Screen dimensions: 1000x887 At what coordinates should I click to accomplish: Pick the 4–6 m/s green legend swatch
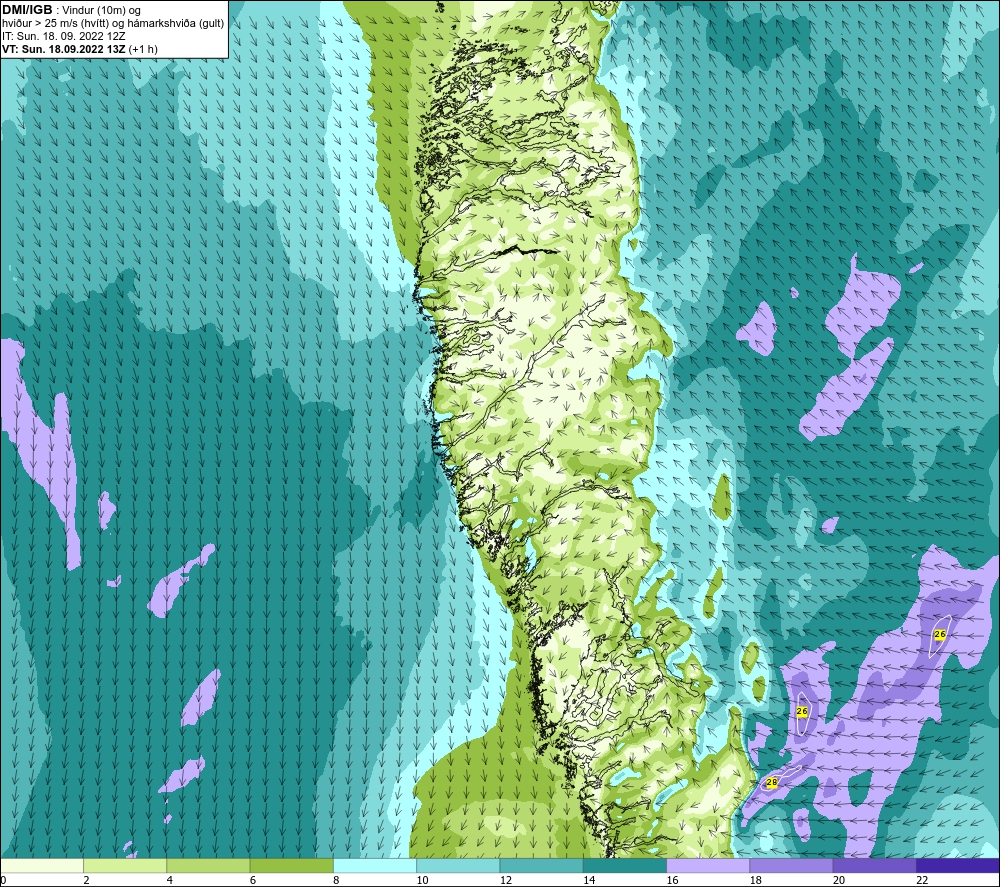[208, 865]
